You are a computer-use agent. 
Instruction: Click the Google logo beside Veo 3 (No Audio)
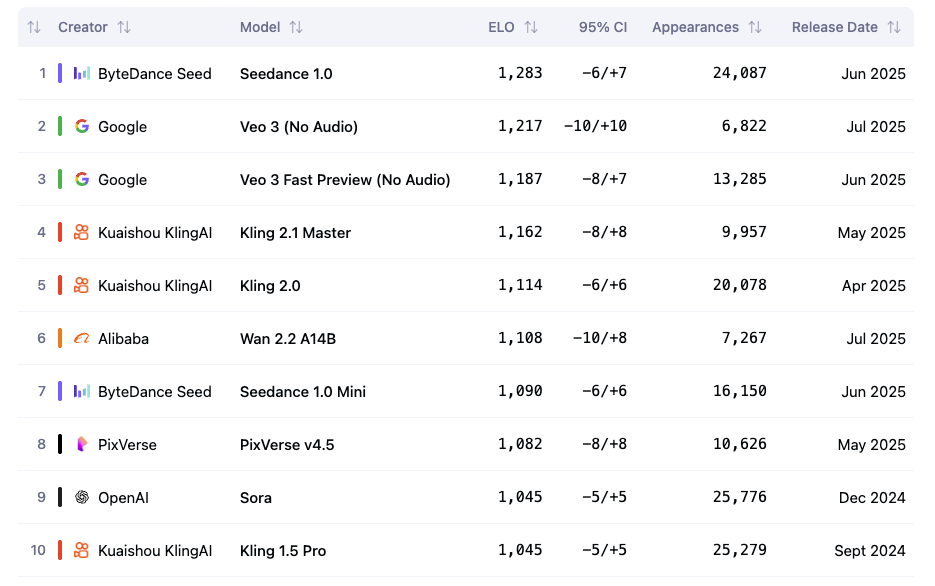tap(82, 126)
